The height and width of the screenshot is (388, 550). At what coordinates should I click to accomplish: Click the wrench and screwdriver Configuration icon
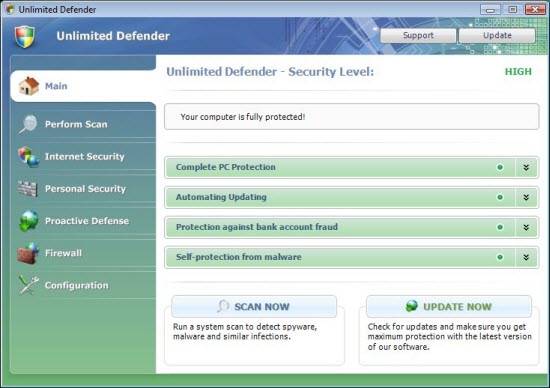(28, 285)
